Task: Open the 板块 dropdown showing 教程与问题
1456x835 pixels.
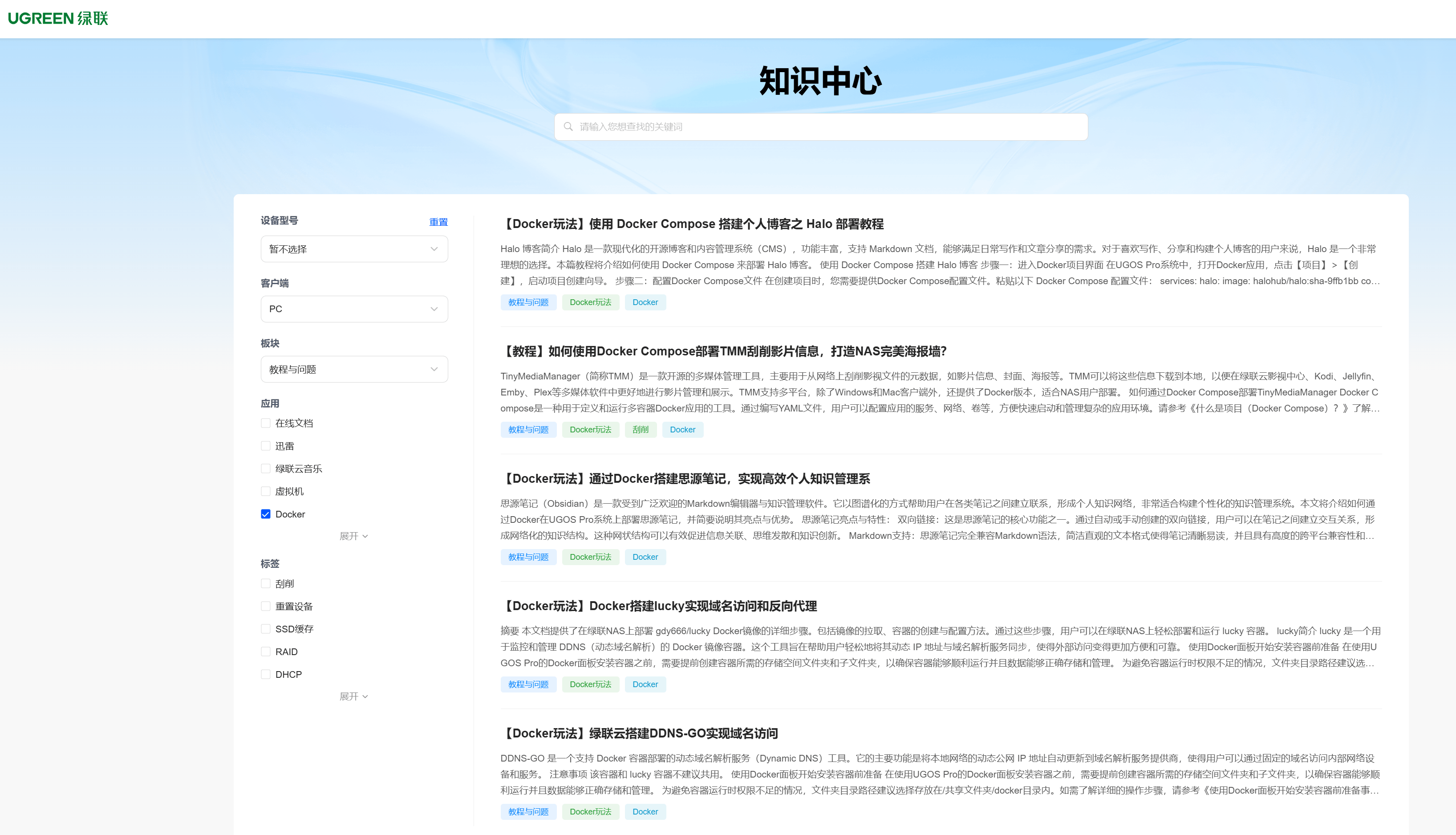Action: click(x=354, y=369)
